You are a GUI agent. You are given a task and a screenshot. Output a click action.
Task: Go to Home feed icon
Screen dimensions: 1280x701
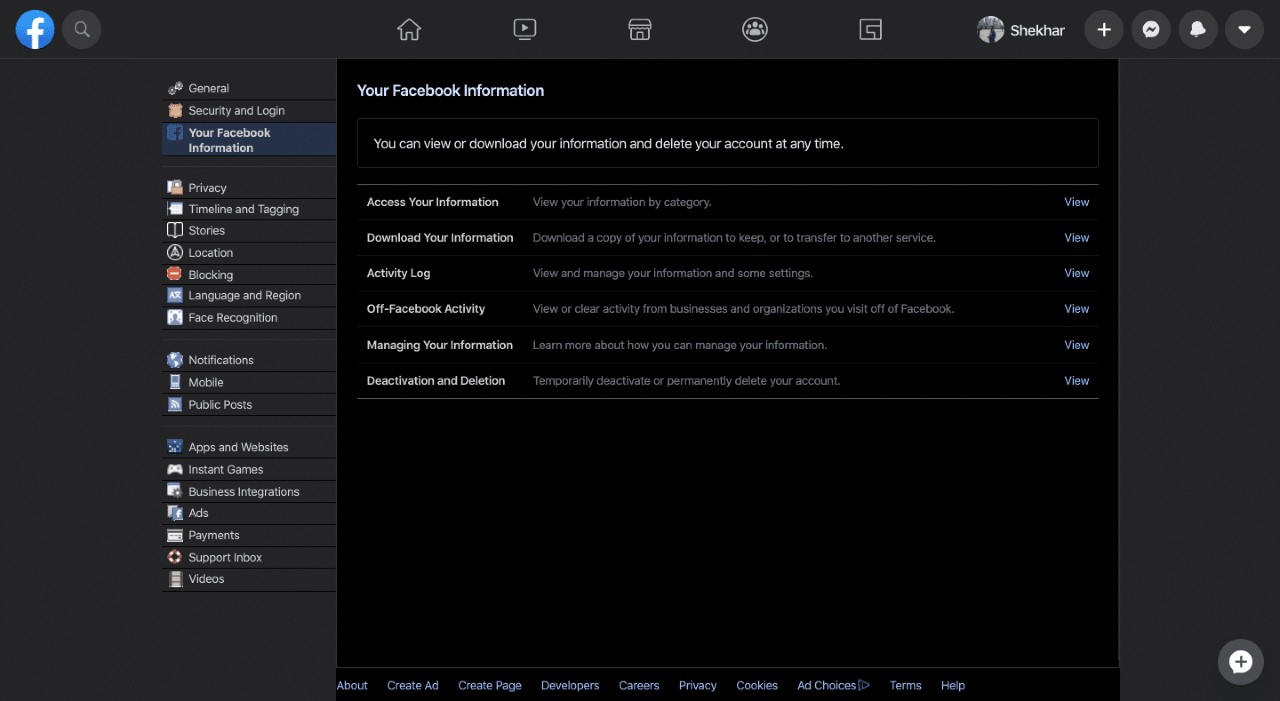[409, 30]
